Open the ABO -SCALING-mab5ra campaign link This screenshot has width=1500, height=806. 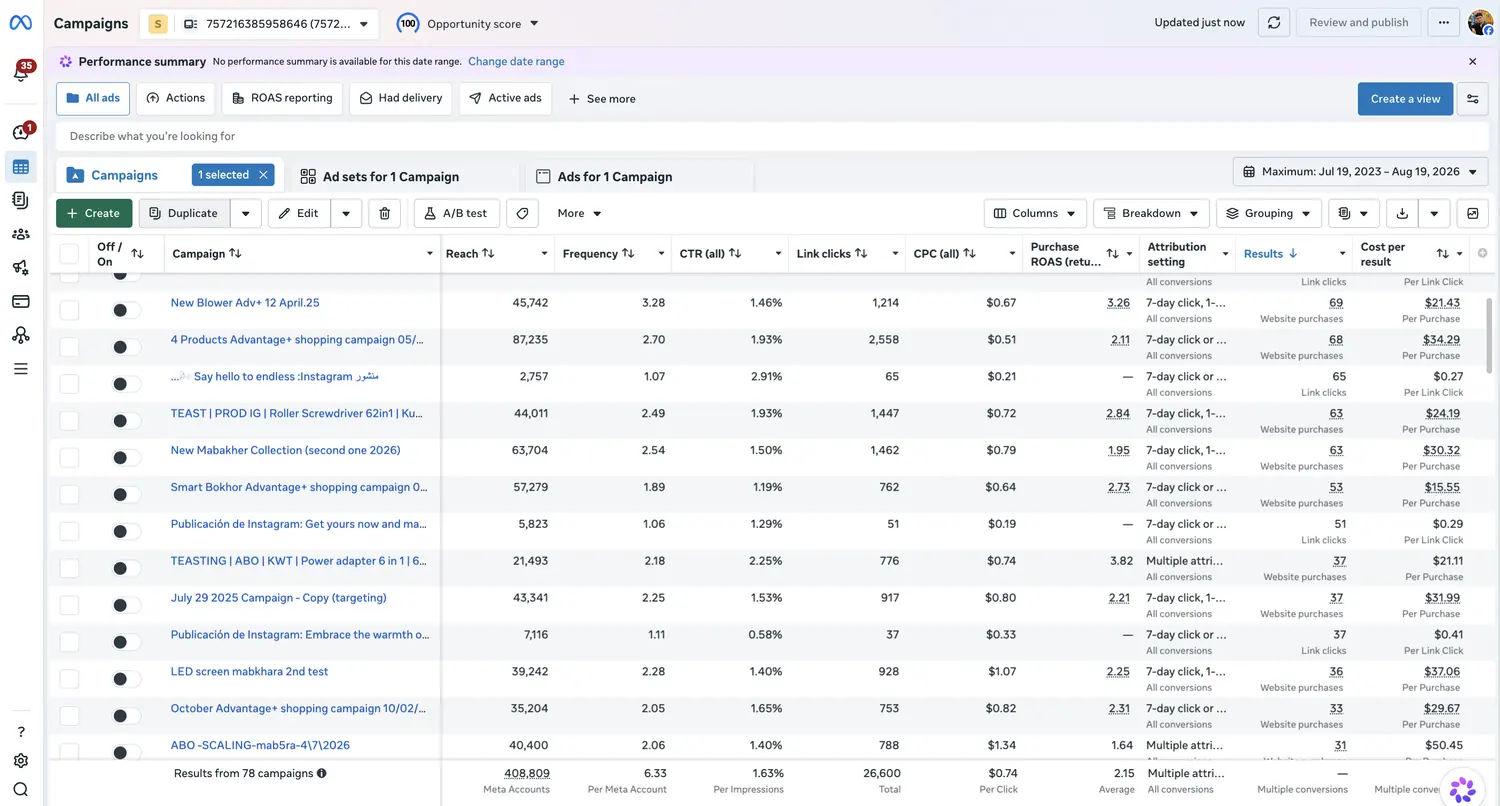tap(260, 745)
